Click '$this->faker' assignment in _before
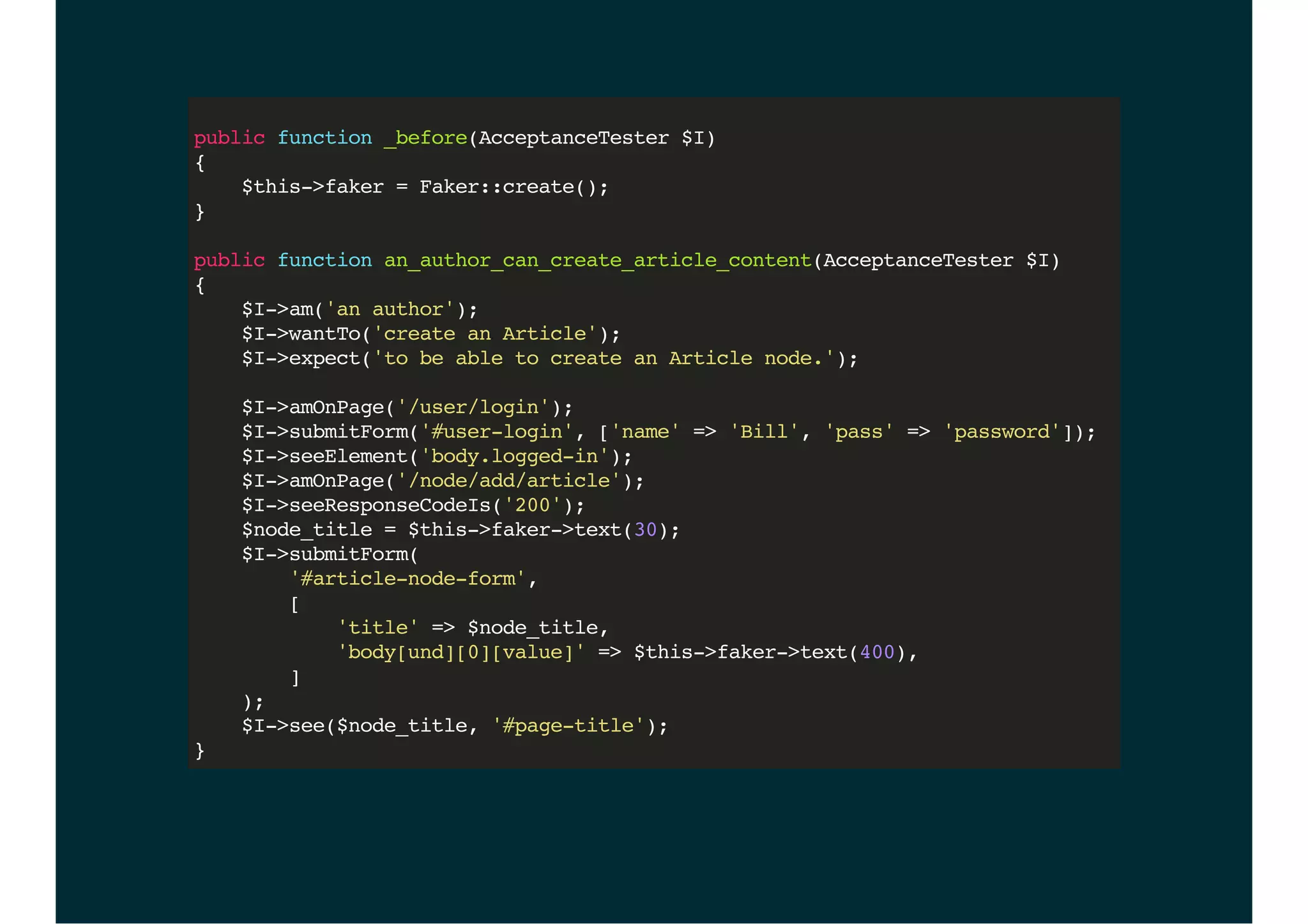 (313, 187)
